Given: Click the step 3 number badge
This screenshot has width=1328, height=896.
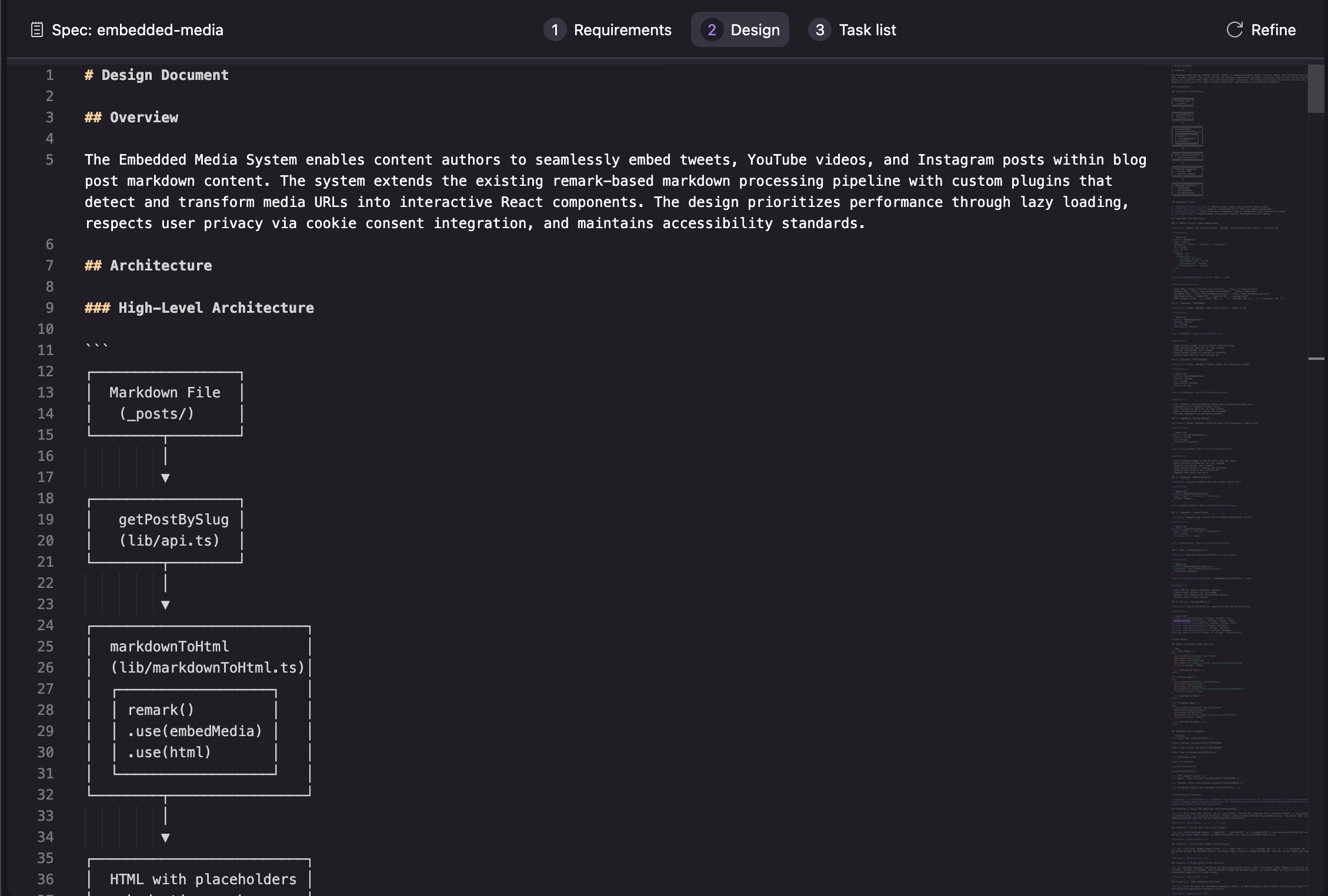Looking at the screenshot, I should click(819, 29).
